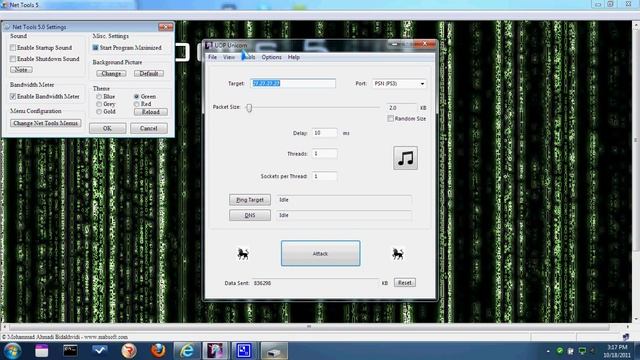
Task: Select the Blue theme radio button
Action: (99, 97)
